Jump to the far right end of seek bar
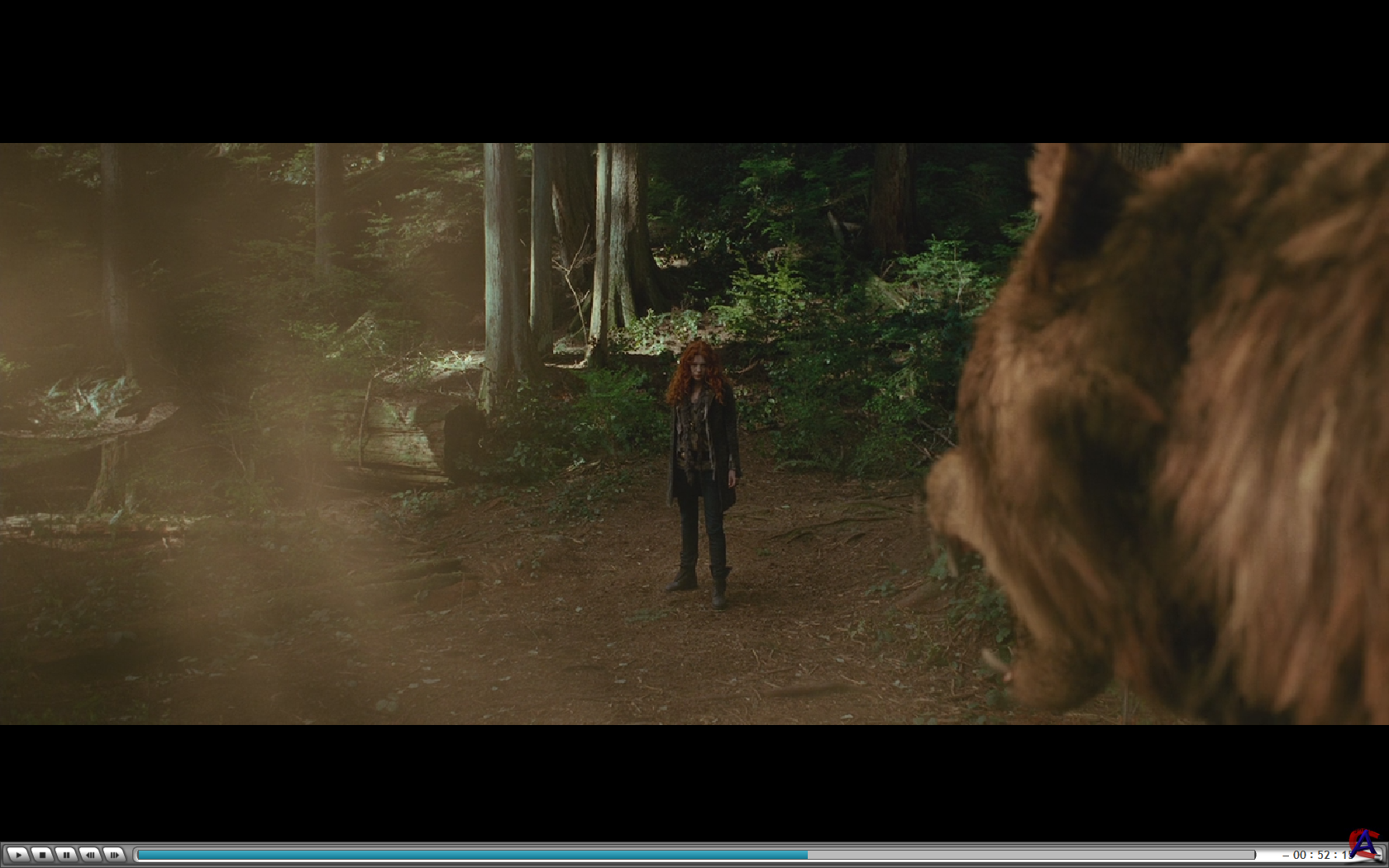The image size is (1389, 868). coord(1253,855)
